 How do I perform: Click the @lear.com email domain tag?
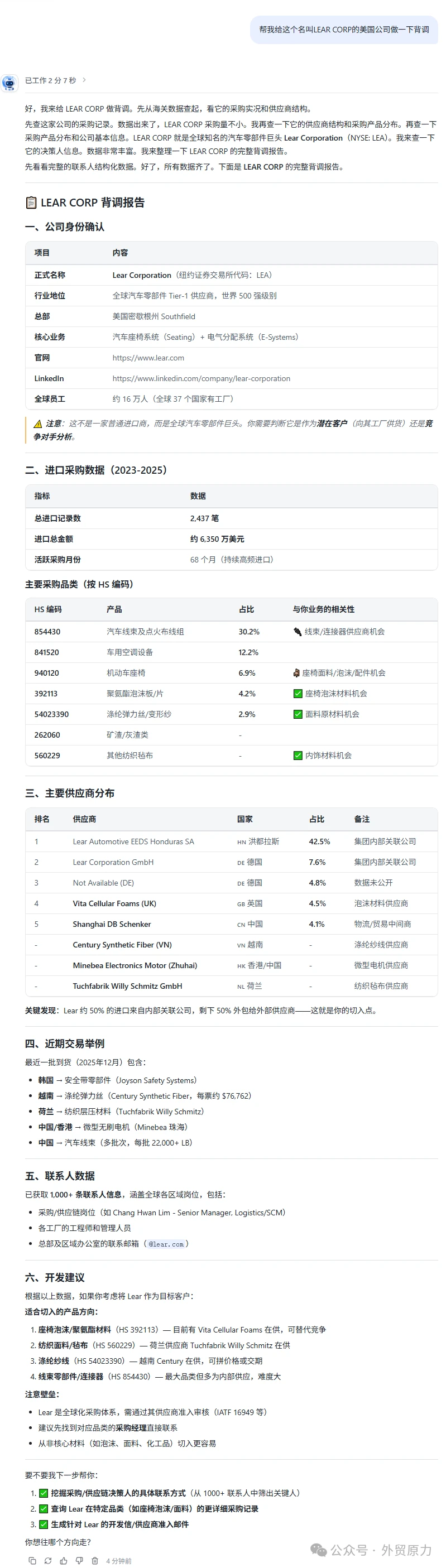[166, 1244]
